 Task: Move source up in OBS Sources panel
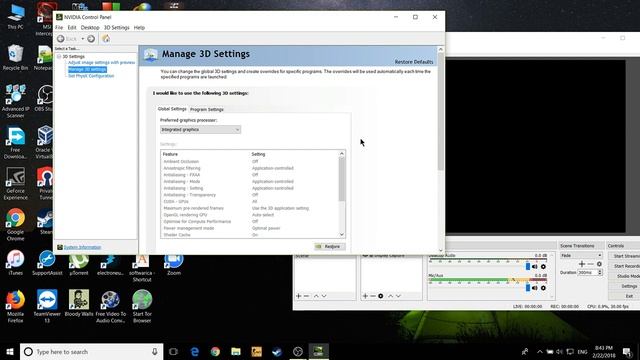click(390, 296)
